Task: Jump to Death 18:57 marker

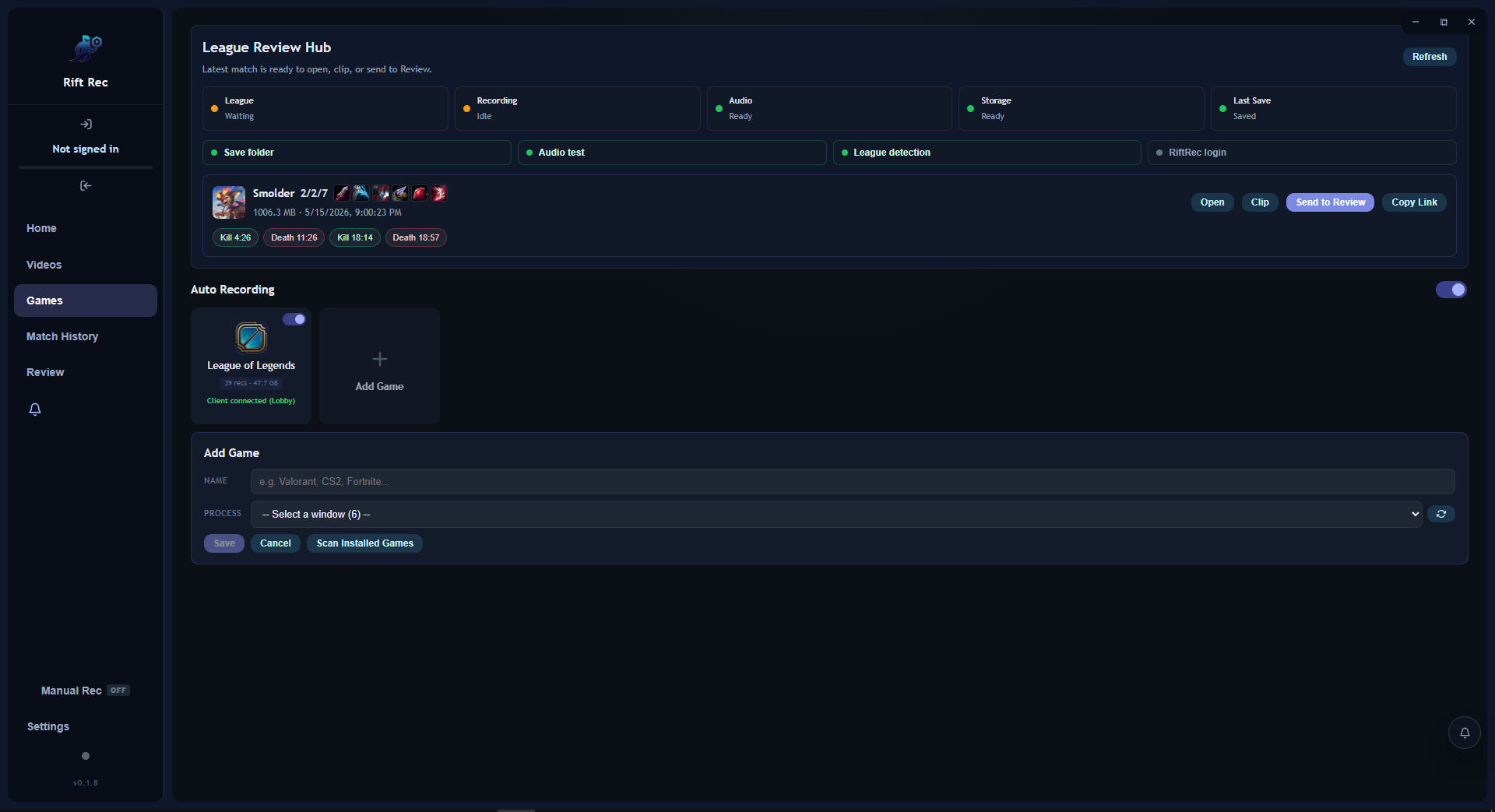Action: click(x=416, y=237)
